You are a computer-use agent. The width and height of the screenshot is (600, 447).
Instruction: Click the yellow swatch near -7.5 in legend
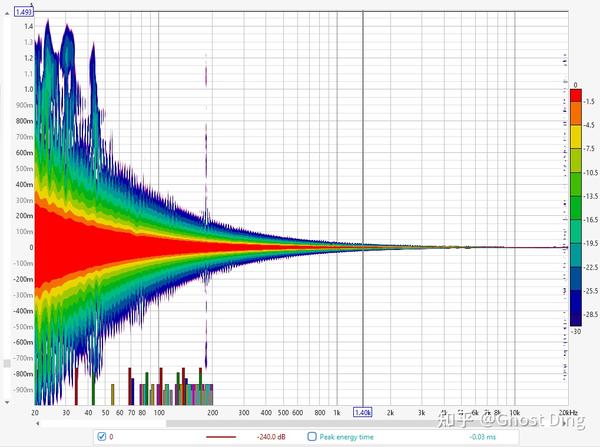(576, 137)
